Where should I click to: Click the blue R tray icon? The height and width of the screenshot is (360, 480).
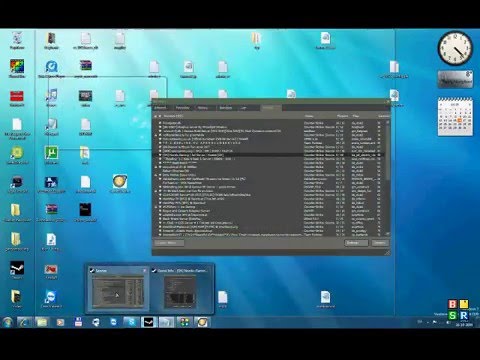464,315
